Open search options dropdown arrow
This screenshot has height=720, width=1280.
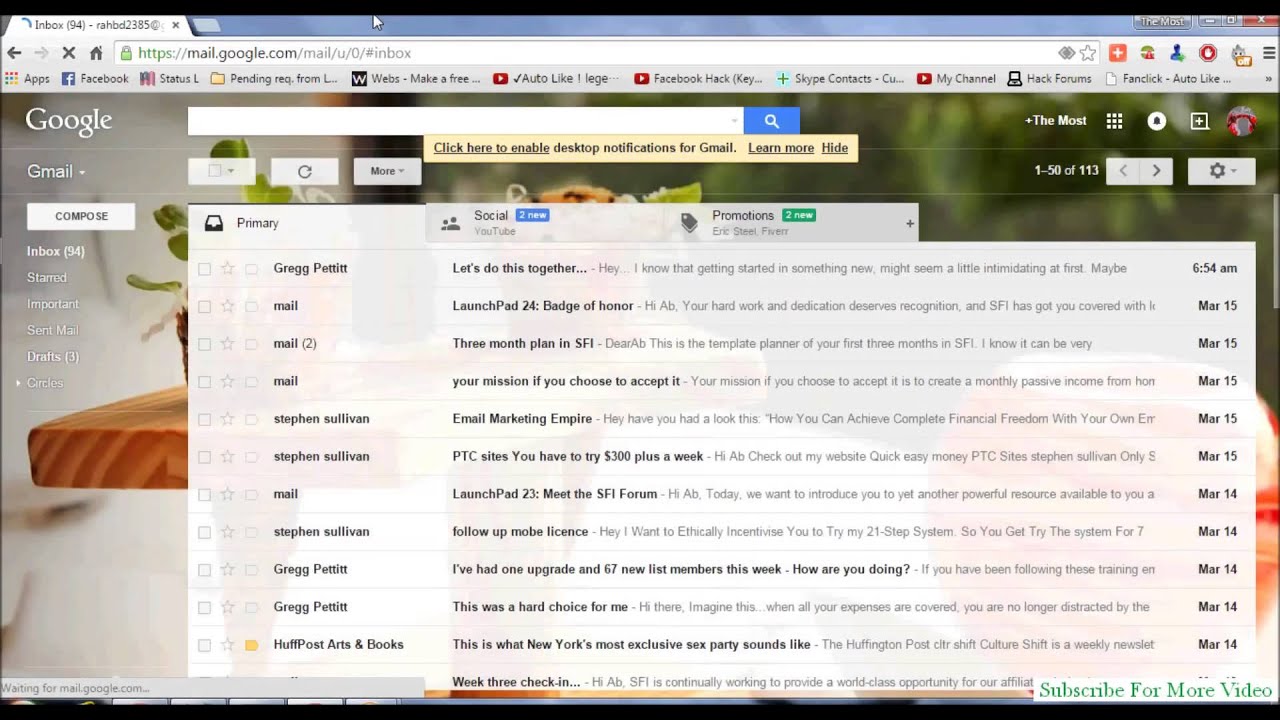[x=735, y=121]
